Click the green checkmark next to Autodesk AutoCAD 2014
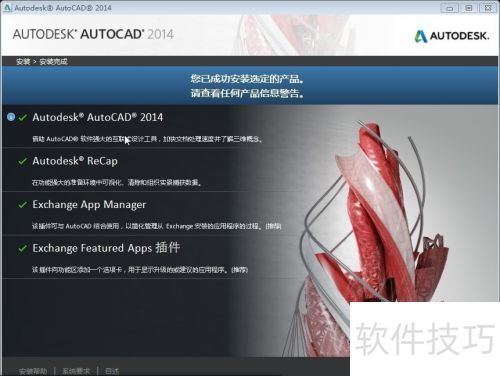The height and width of the screenshot is (376, 500). tap(23, 118)
